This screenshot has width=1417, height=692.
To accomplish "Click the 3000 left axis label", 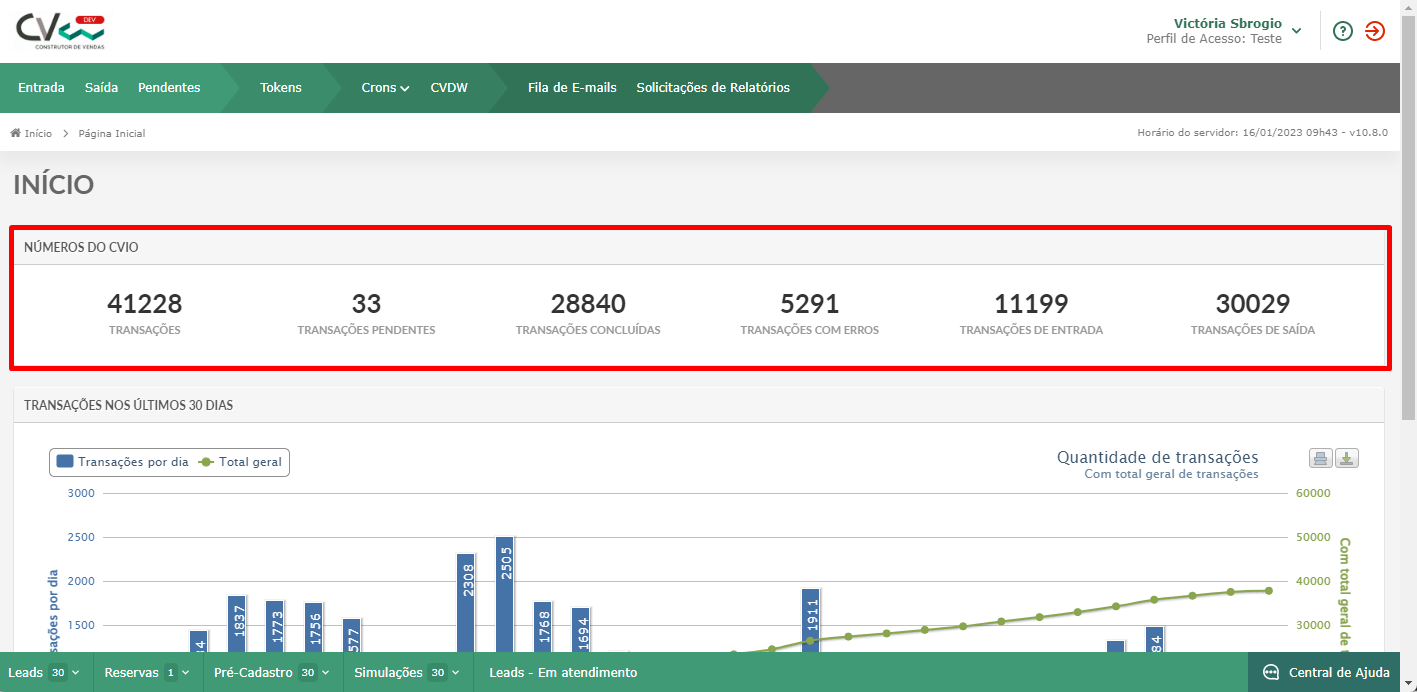I will (x=81, y=493).
